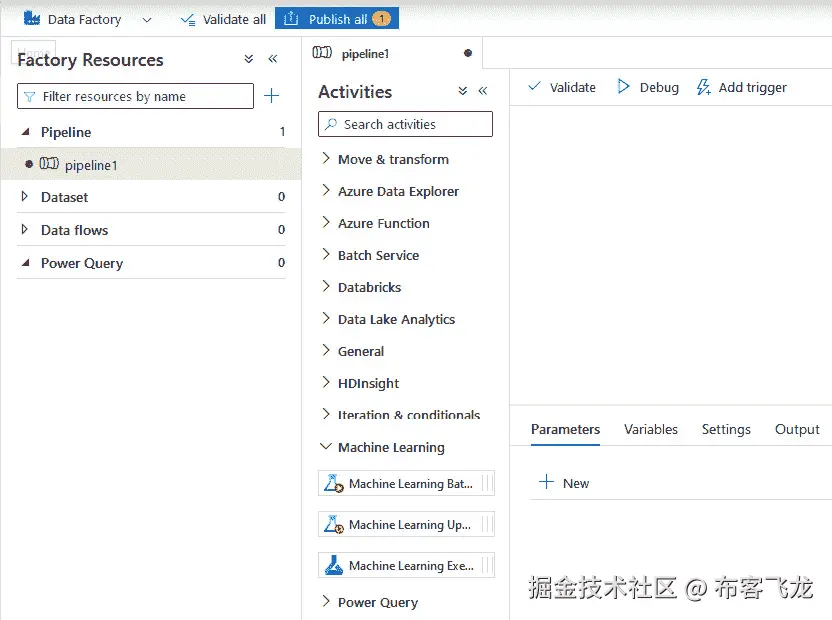The height and width of the screenshot is (620, 832).
Task: Expand the Data flows tree section
Action: tap(24, 229)
